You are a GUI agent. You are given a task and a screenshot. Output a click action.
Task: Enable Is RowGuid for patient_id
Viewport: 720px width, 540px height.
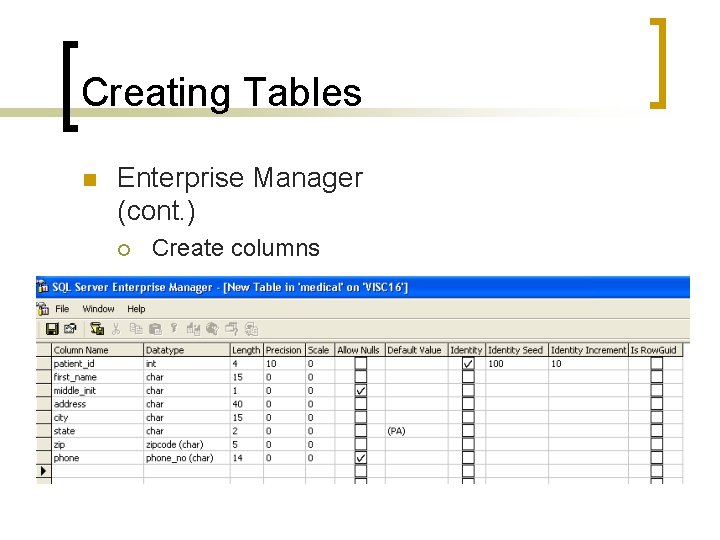[x=656, y=364]
